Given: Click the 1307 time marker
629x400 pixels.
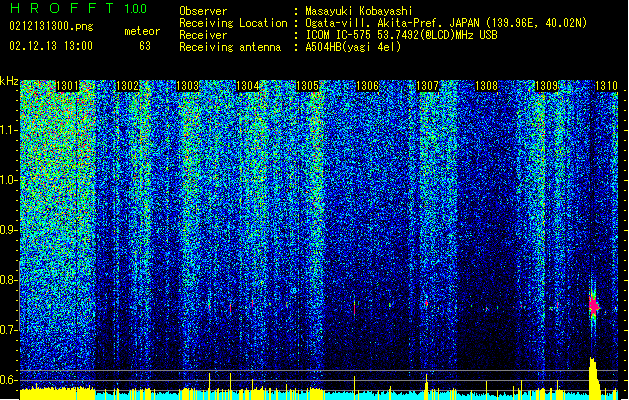Looking at the screenshot, I should [x=427, y=86].
